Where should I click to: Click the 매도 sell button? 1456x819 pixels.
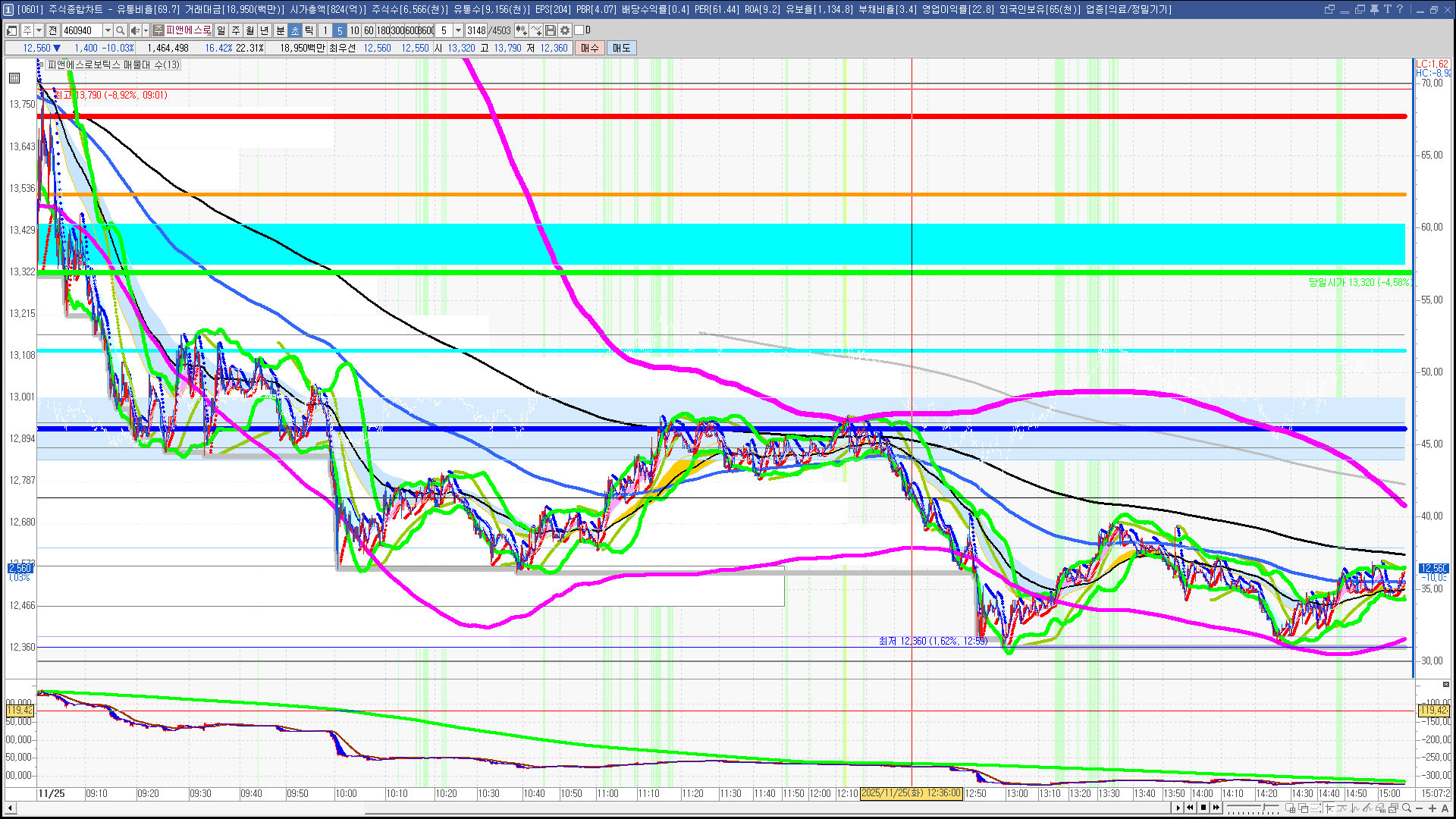click(621, 48)
